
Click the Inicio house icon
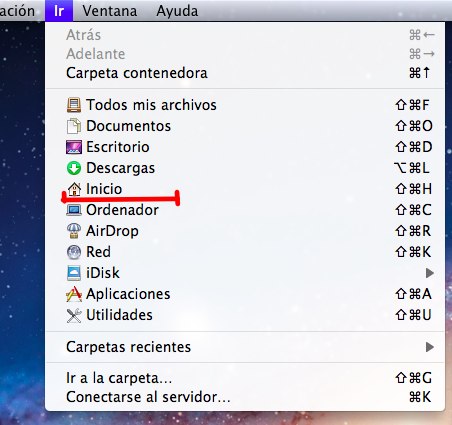click(x=74, y=189)
